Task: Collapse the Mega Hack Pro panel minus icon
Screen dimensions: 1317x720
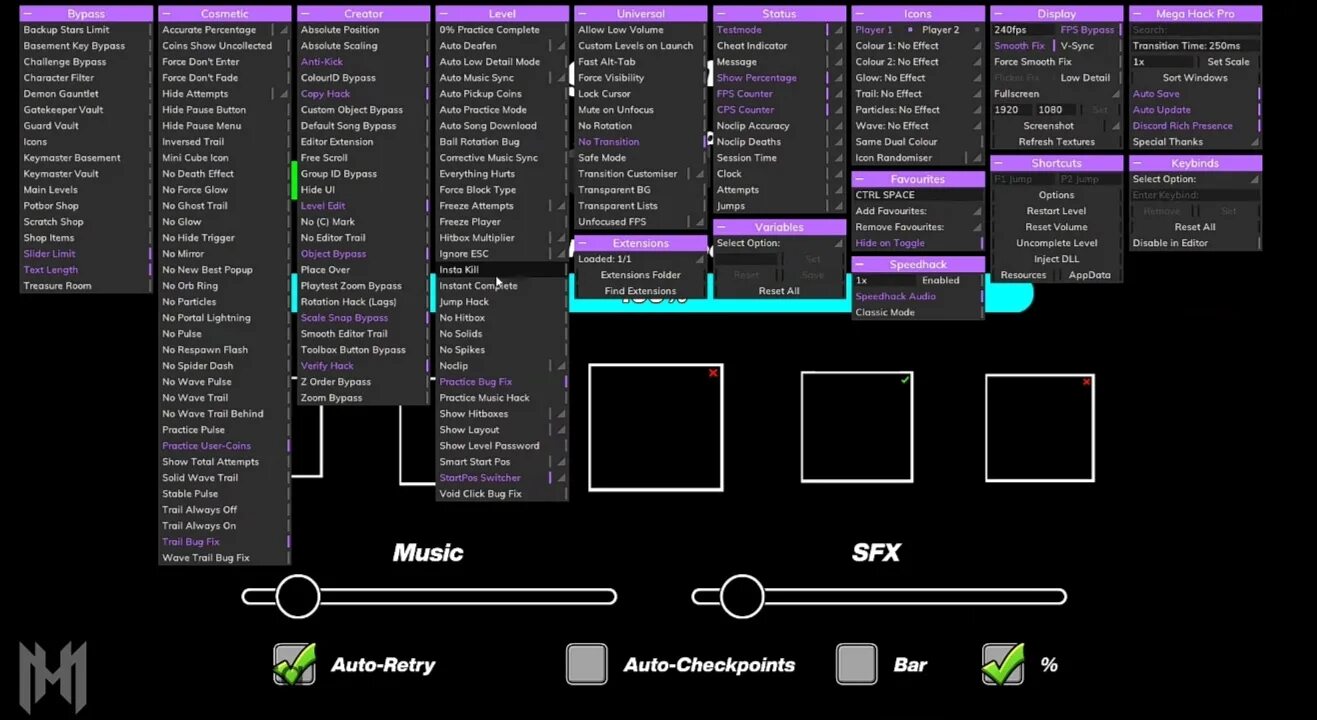Action: click(x=1137, y=14)
